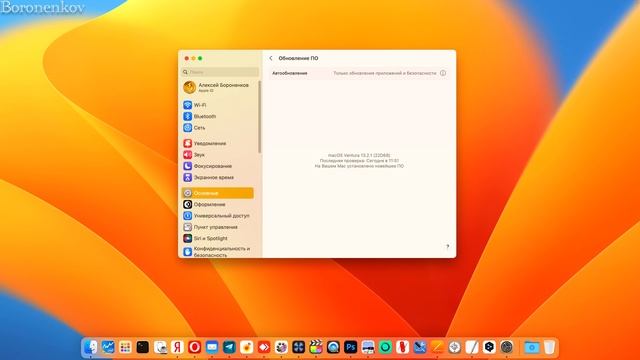Click the macOS Ventura 13.2.1 version text
640x360 pixels.
click(x=359, y=156)
